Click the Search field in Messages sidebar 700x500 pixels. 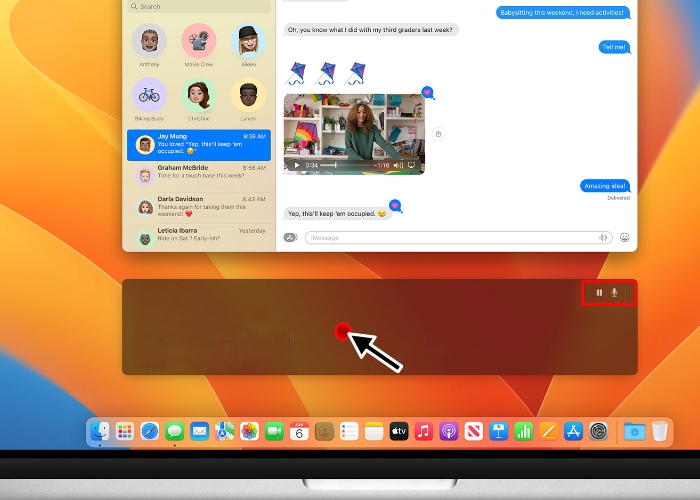point(198,6)
